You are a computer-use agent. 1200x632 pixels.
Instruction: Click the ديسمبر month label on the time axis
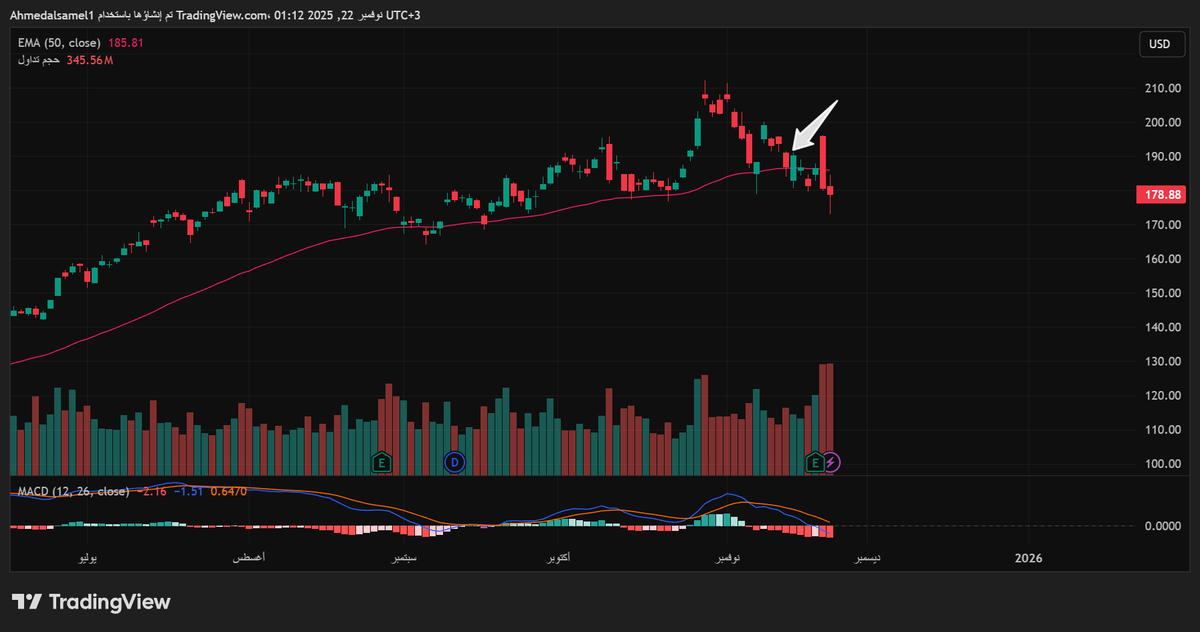pyautogui.click(x=867, y=559)
